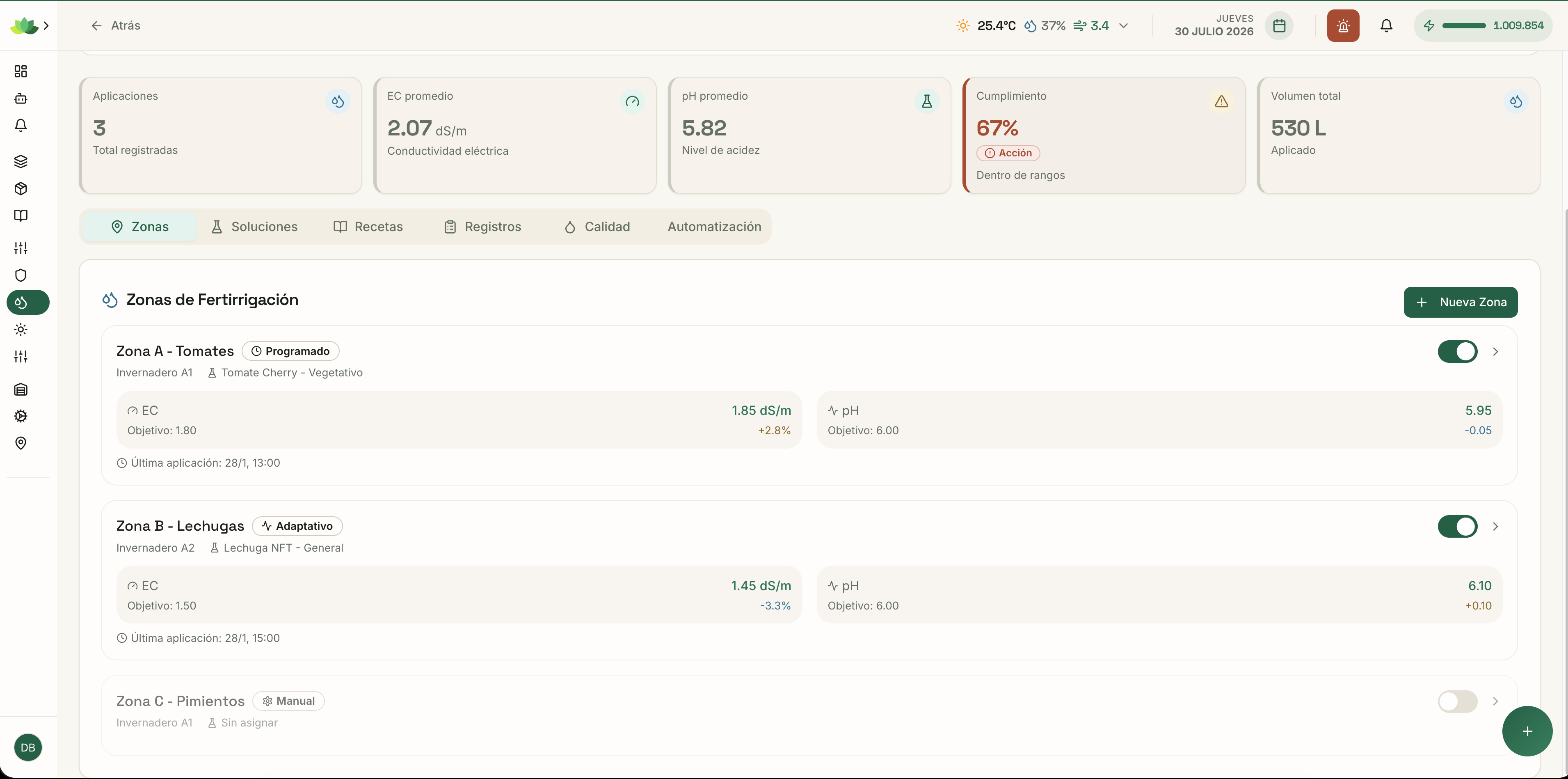Viewport: 1568px width, 779px height.
Task: Open notifications bell in top bar
Action: tap(1386, 25)
